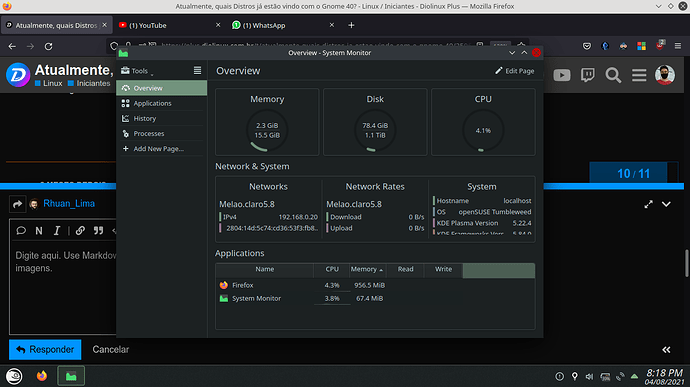Click the Diolinux site logo
This screenshot has width=690, height=387.
pyautogui.click(x=18, y=75)
